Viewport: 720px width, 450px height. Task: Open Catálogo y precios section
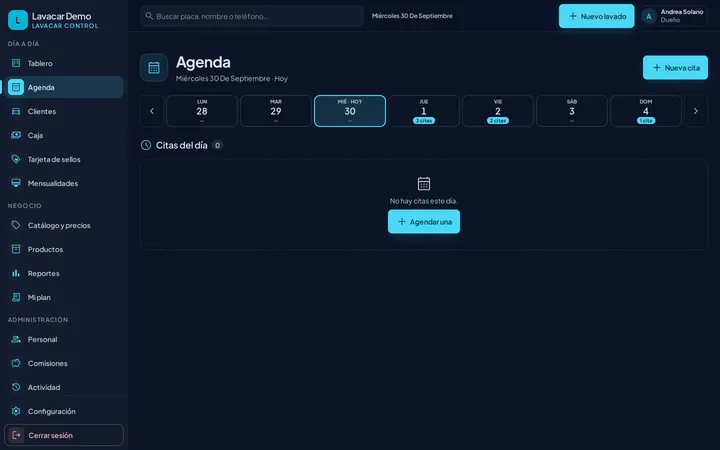point(64,225)
